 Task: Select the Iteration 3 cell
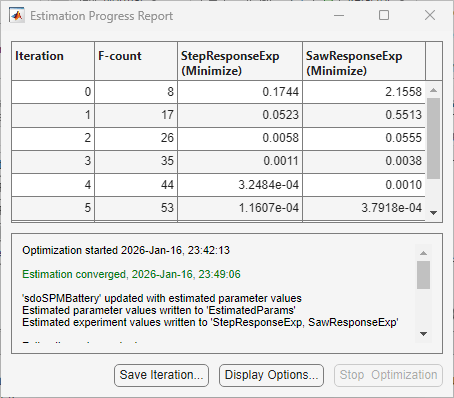[53, 161]
